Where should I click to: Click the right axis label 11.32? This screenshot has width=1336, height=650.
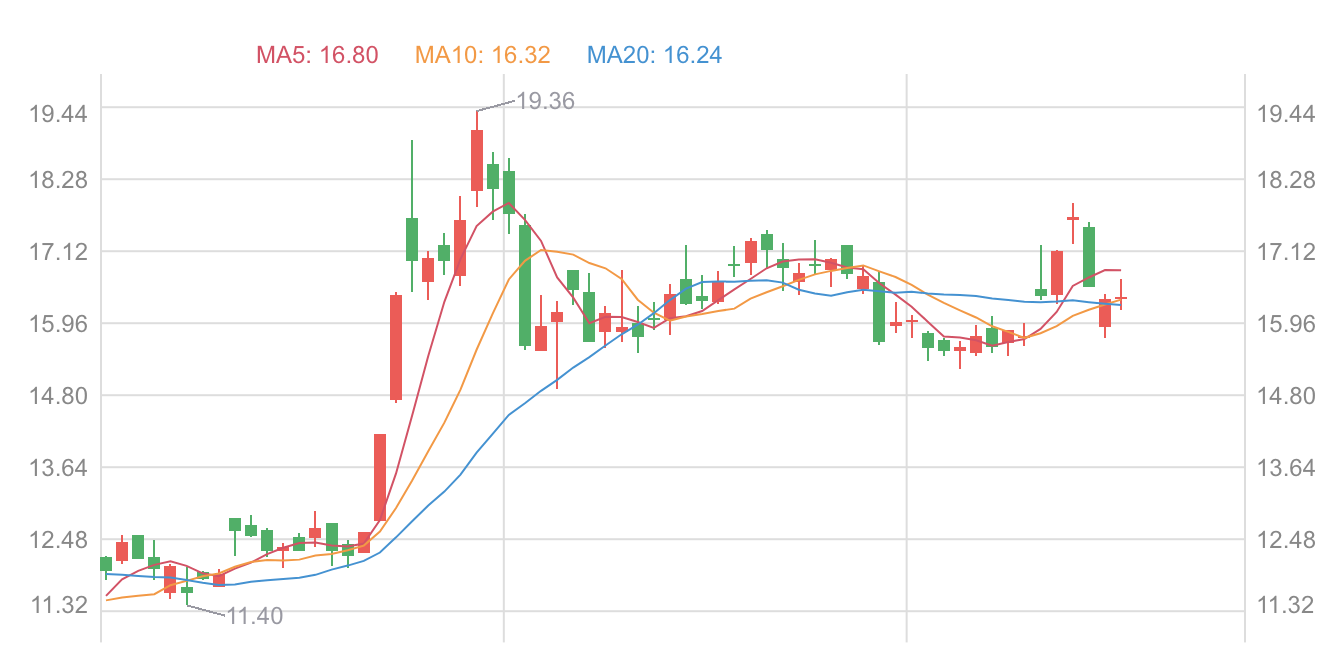click(1285, 605)
